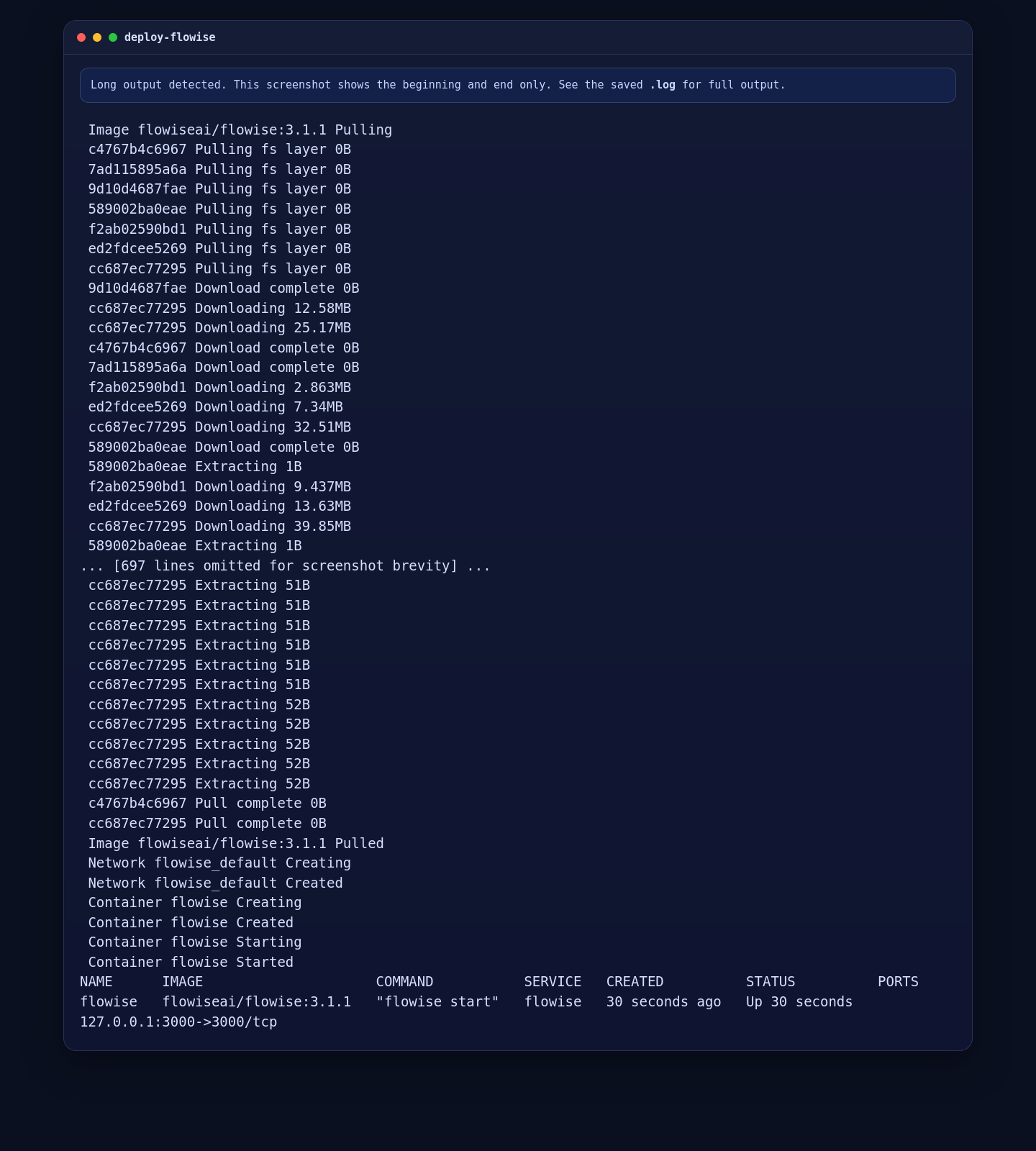The height and width of the screenshot is (1151, 1036).
Task: Click the 'Up 30 seconds' status value
Action: [x=799, y=1002]
